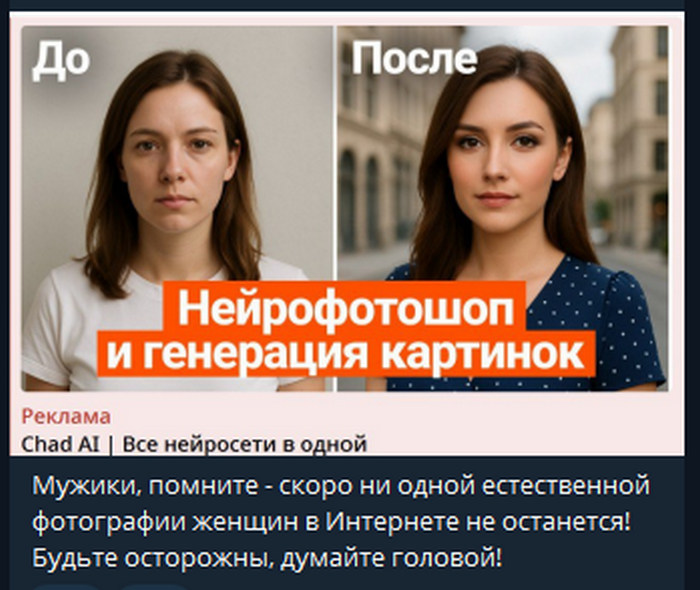Click the orange 'Нейрофотошоп' banner
The height and width of the screenshot is (590, 700).
click(345, 307)
